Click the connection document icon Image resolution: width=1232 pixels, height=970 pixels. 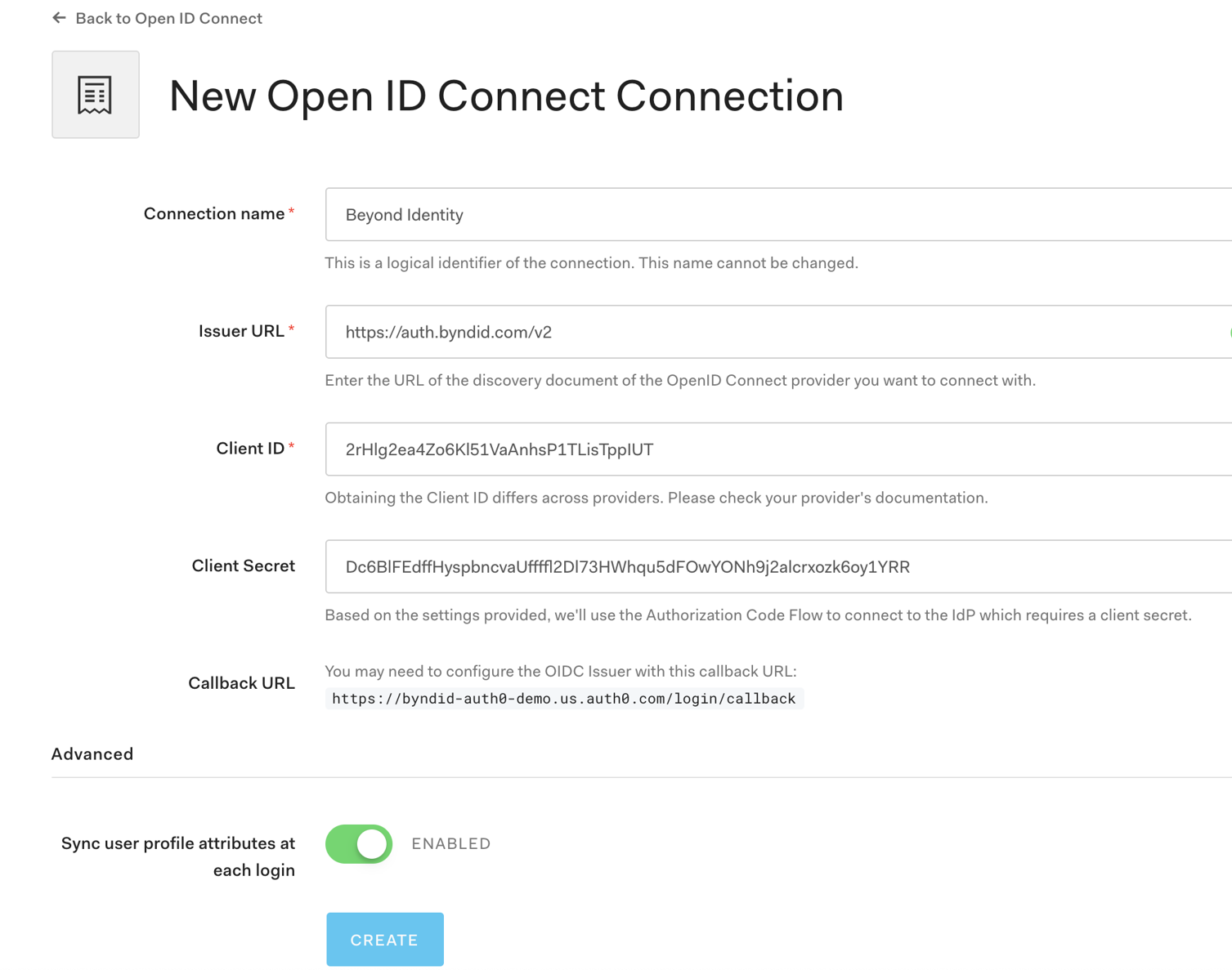tap(95, 95)
